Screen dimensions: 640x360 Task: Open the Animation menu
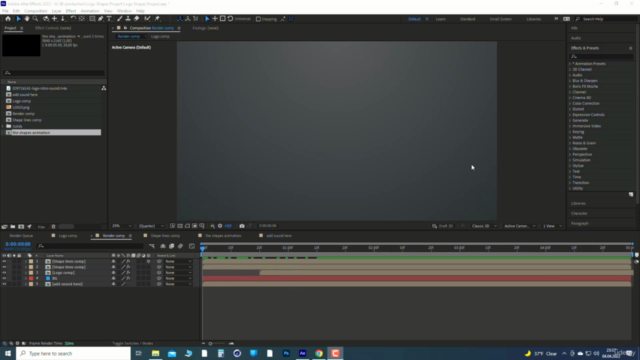[90, 11]
